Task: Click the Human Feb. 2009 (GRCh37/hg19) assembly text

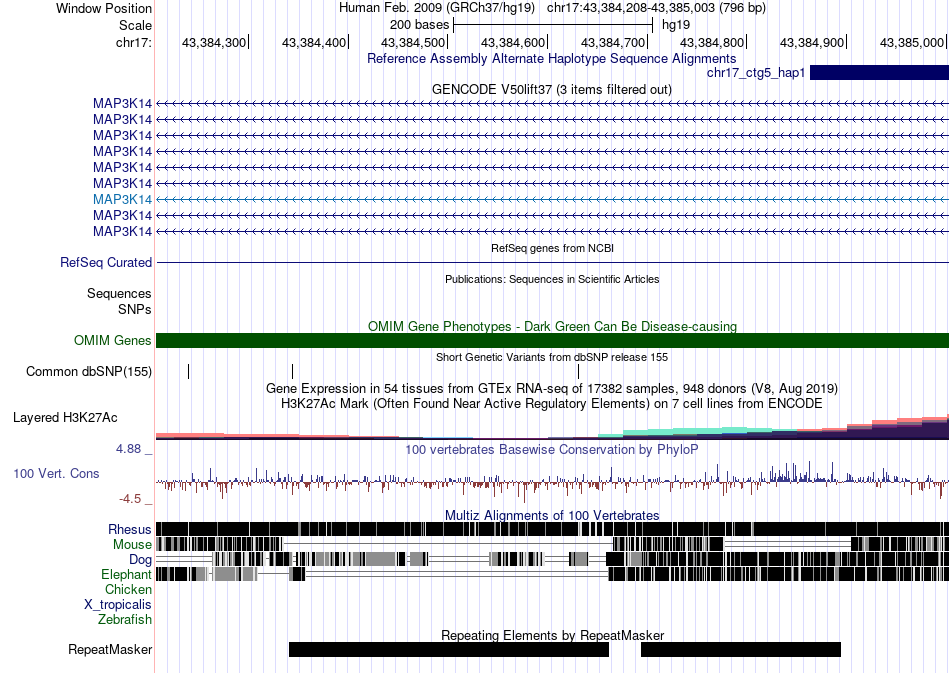Action: tap(437, 8)
